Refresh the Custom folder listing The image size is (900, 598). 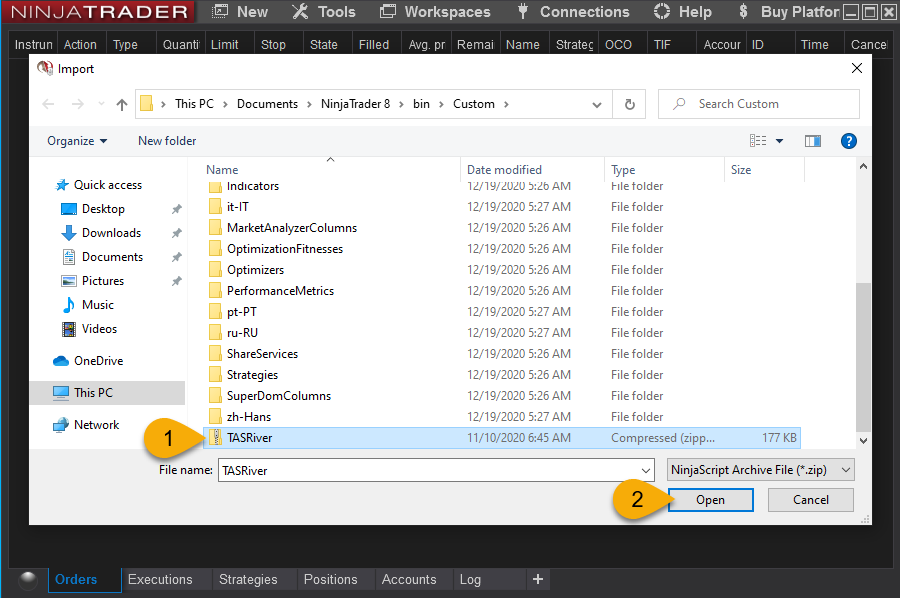630,104
